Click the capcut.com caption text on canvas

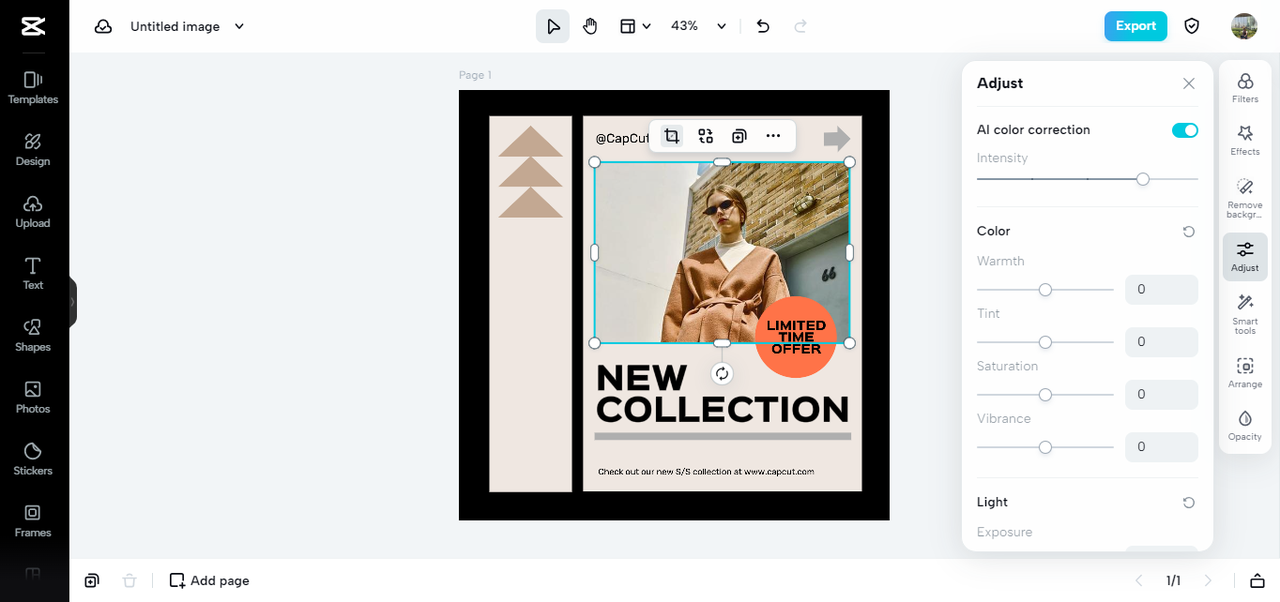706,471
